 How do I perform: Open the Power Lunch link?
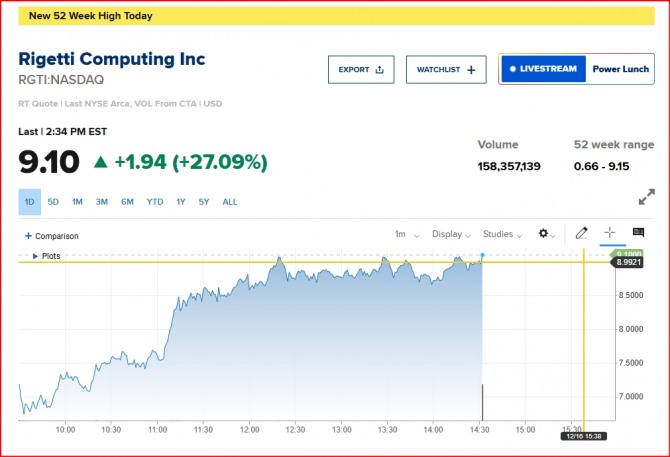620,69
